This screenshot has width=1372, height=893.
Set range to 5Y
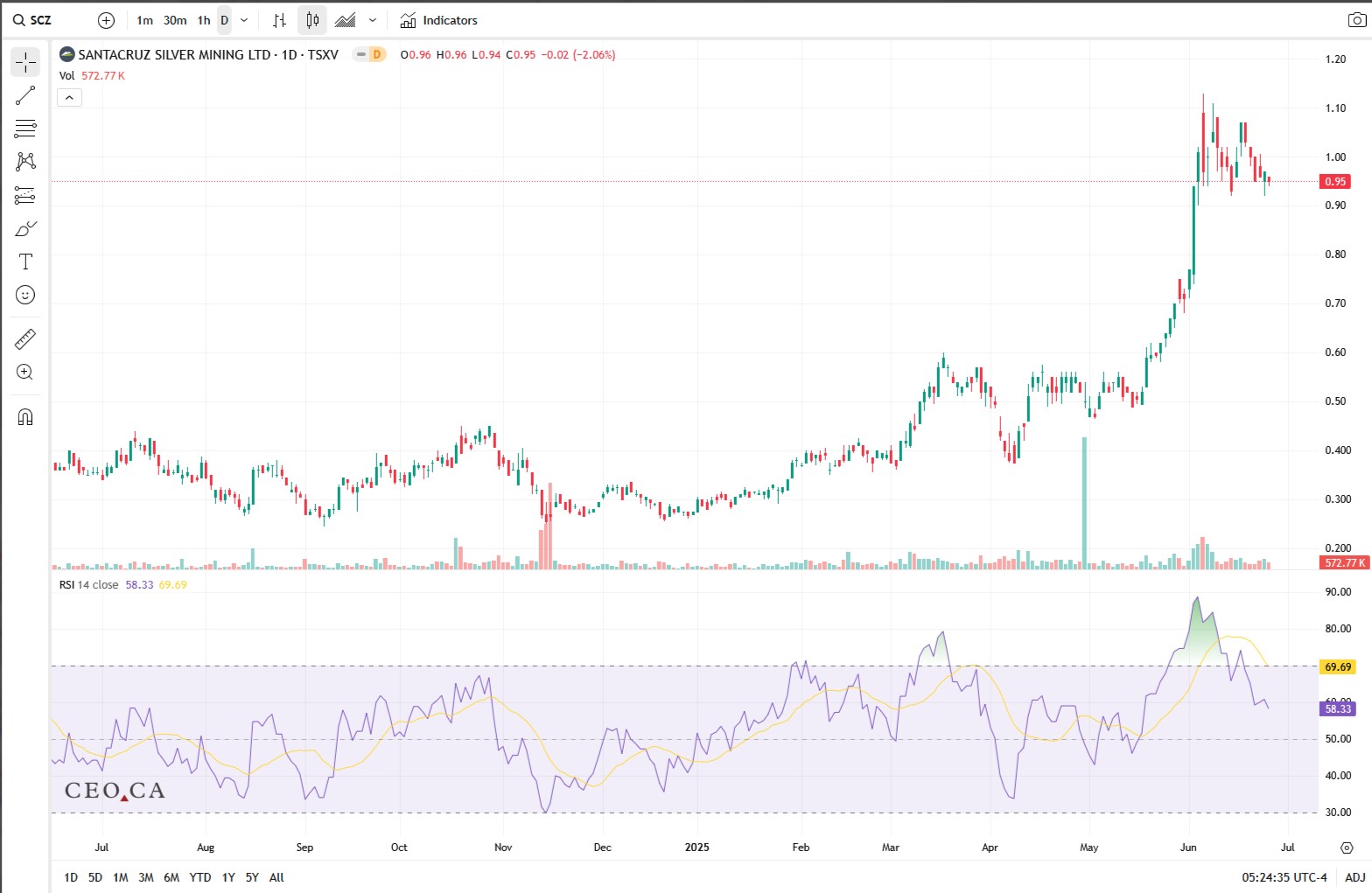252,877
